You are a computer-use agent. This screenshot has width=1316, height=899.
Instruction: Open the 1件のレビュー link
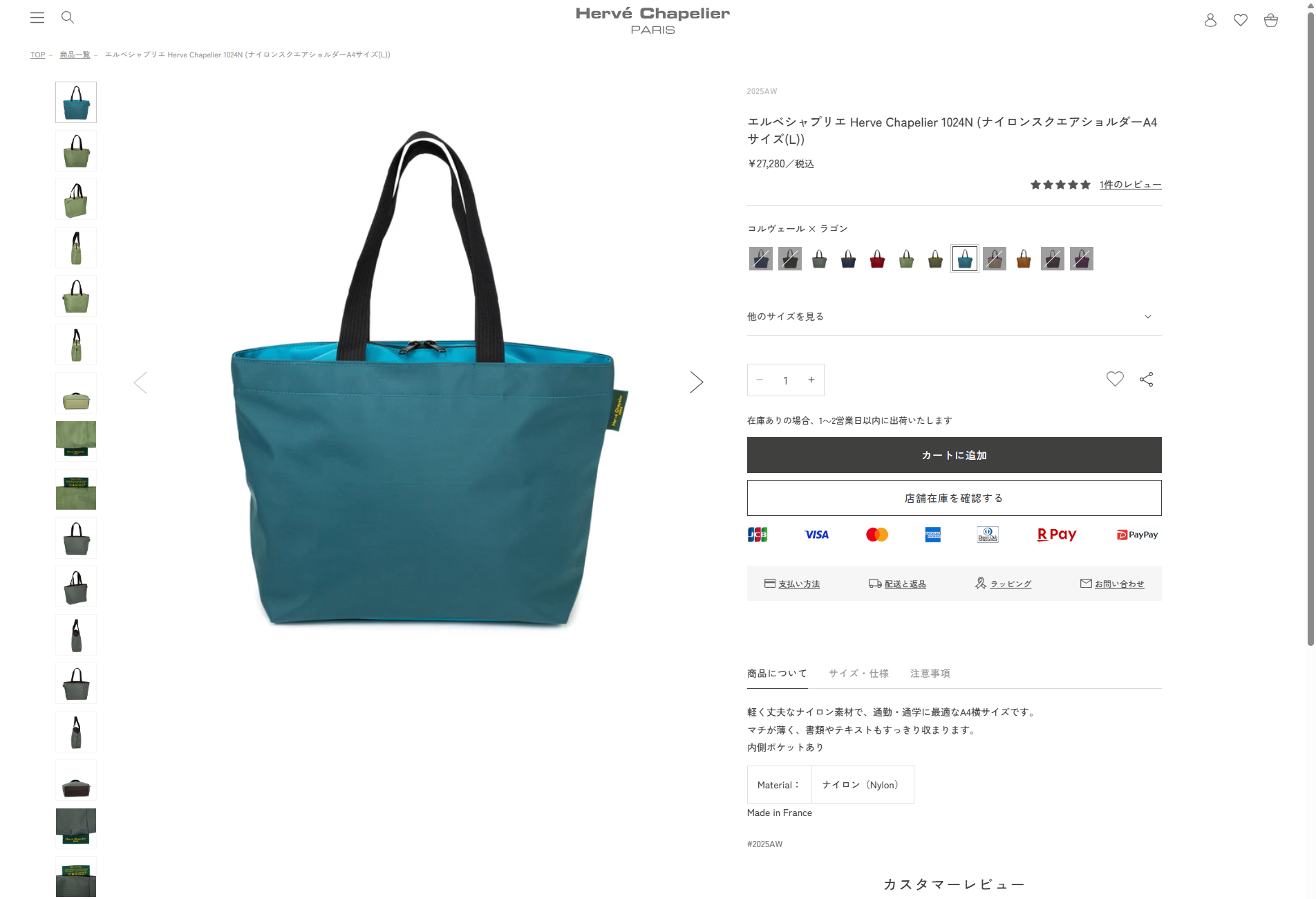1130,185
